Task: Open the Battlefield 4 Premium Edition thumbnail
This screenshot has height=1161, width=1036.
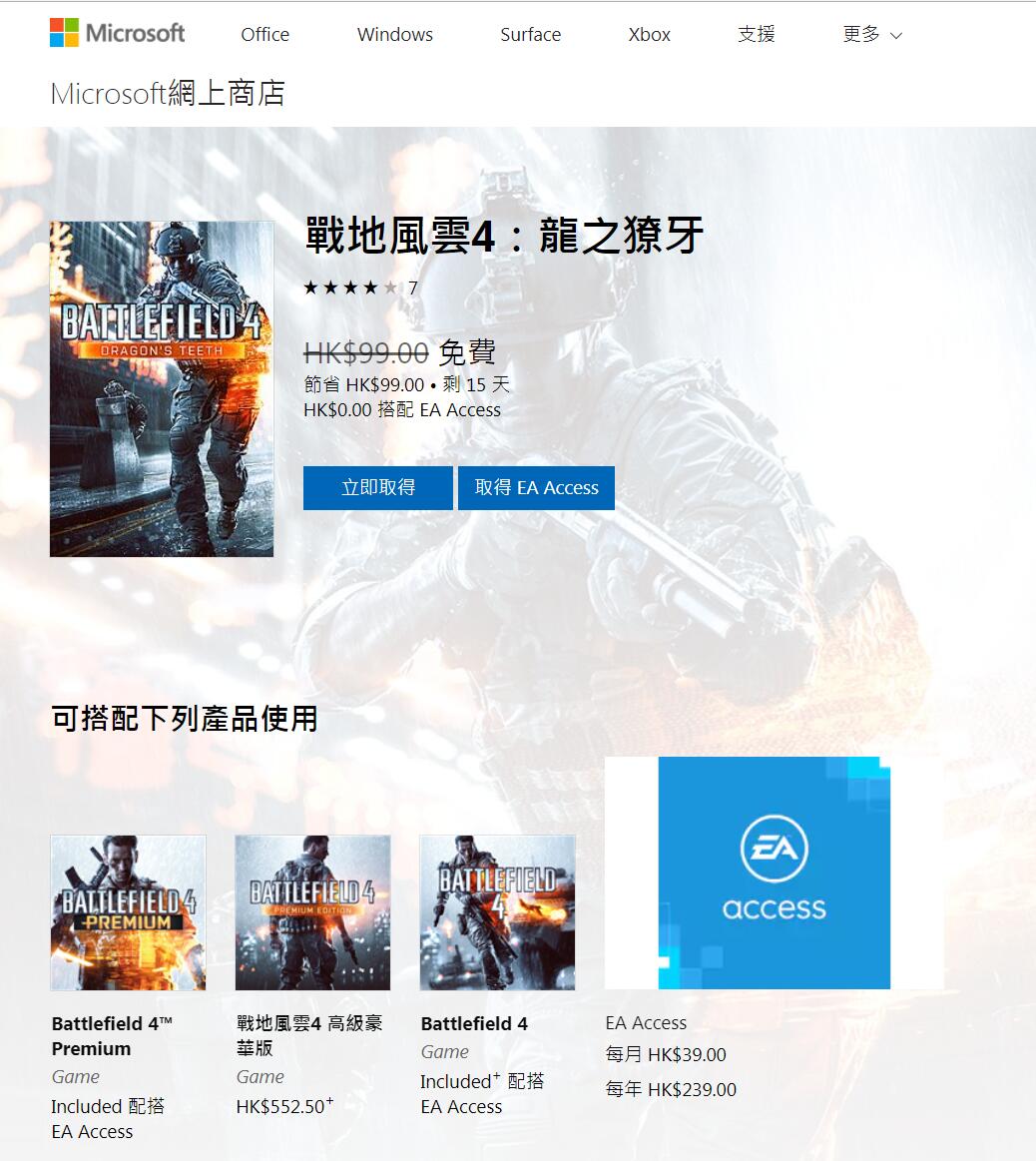Action: click(x=312, y=912)
